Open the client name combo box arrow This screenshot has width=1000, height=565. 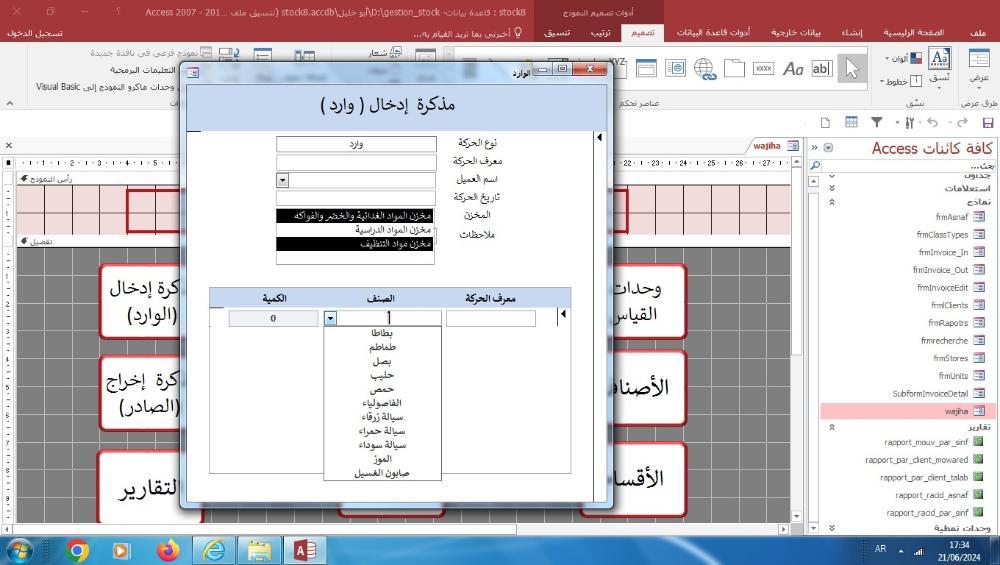tap(283, 180)
